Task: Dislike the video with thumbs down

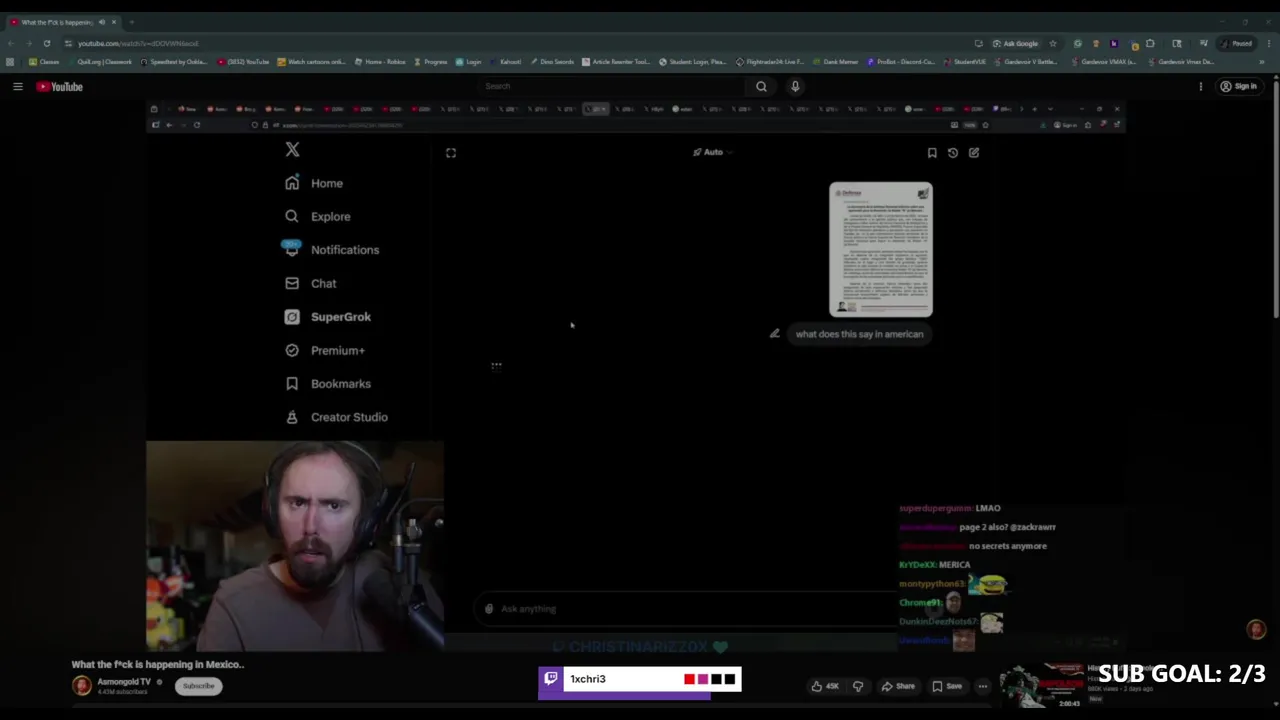Action: tap(858, 686)
